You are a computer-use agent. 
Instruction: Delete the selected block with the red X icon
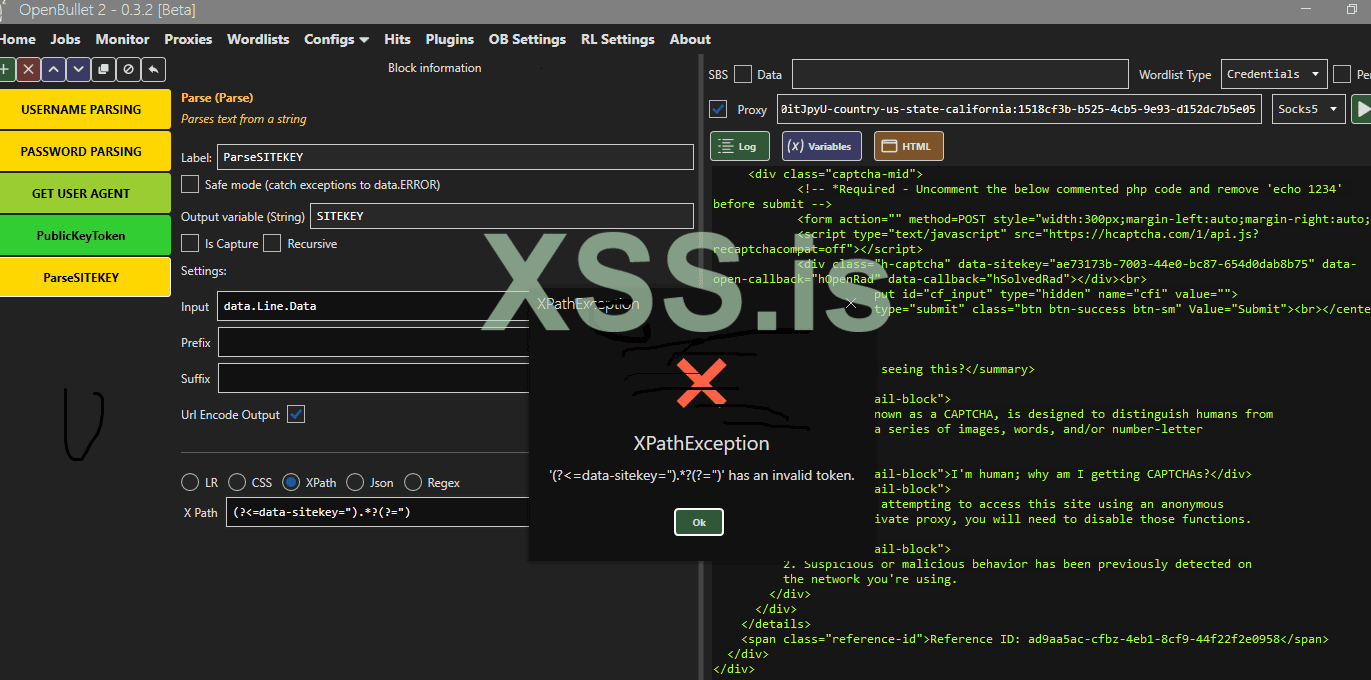(x=28, y=69)
